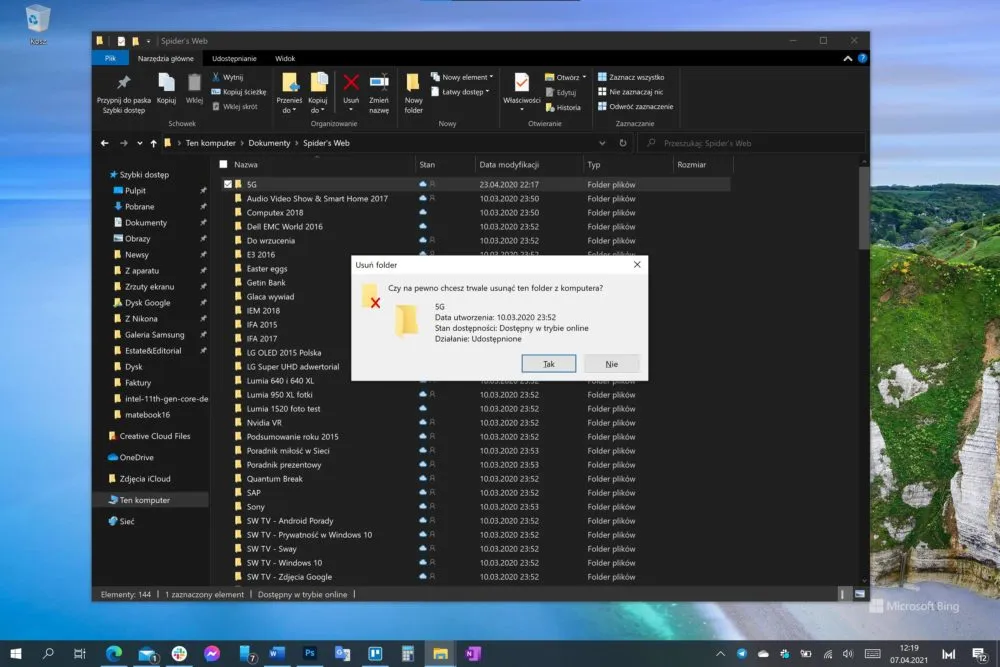Switch to the Udostępnianie ribbon tab
This screenshot has height=667, width=1000.
(234, 58)
